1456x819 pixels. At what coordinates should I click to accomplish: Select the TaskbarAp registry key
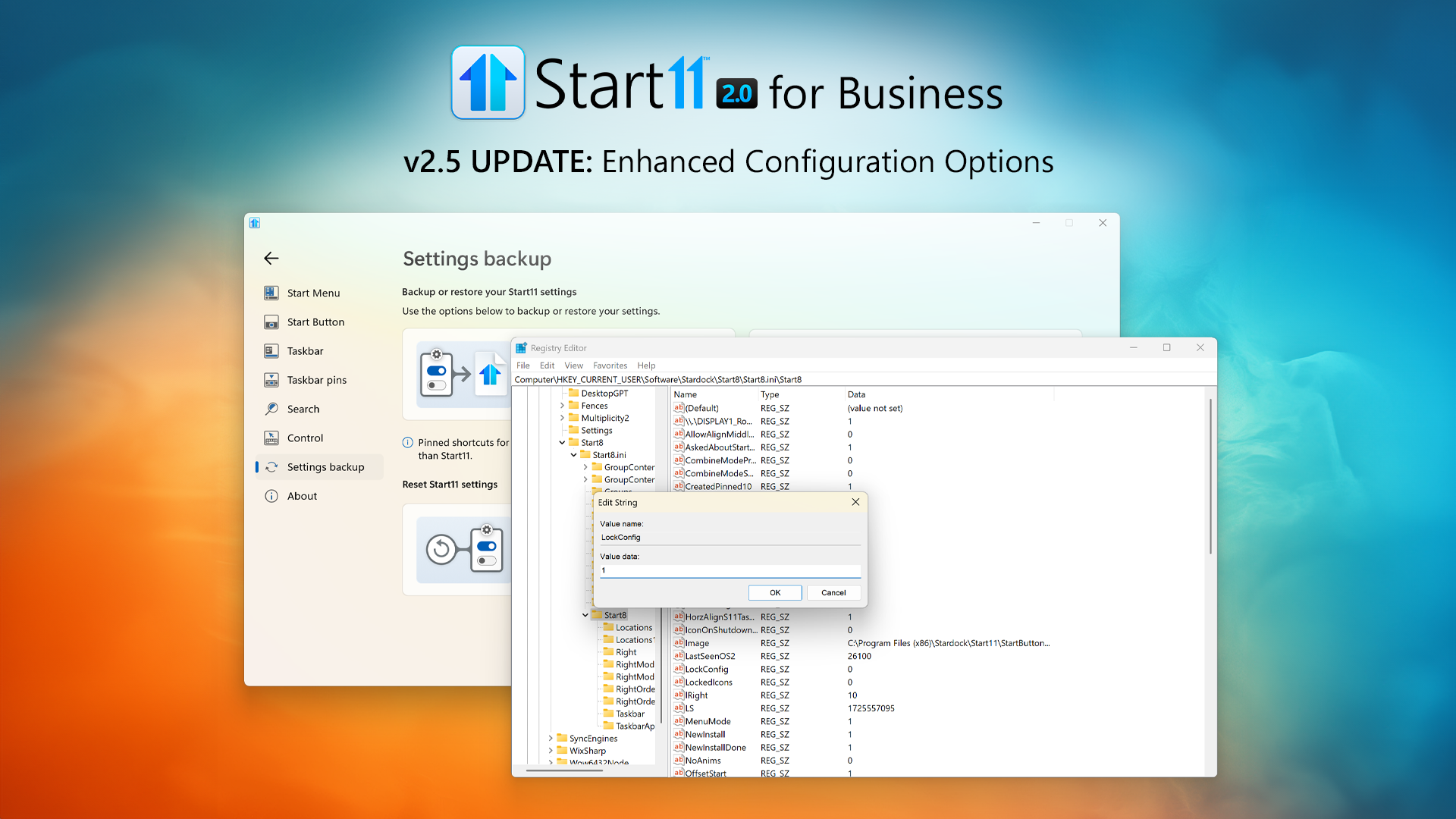[x=635, y=726]
